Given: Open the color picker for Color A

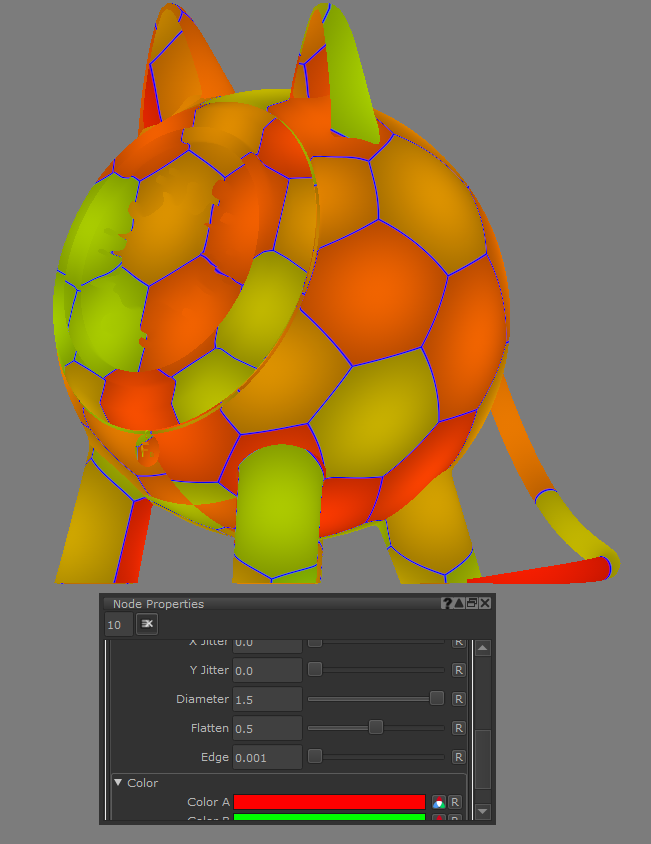Looking at the screenshot, I should tap(438, 802).
